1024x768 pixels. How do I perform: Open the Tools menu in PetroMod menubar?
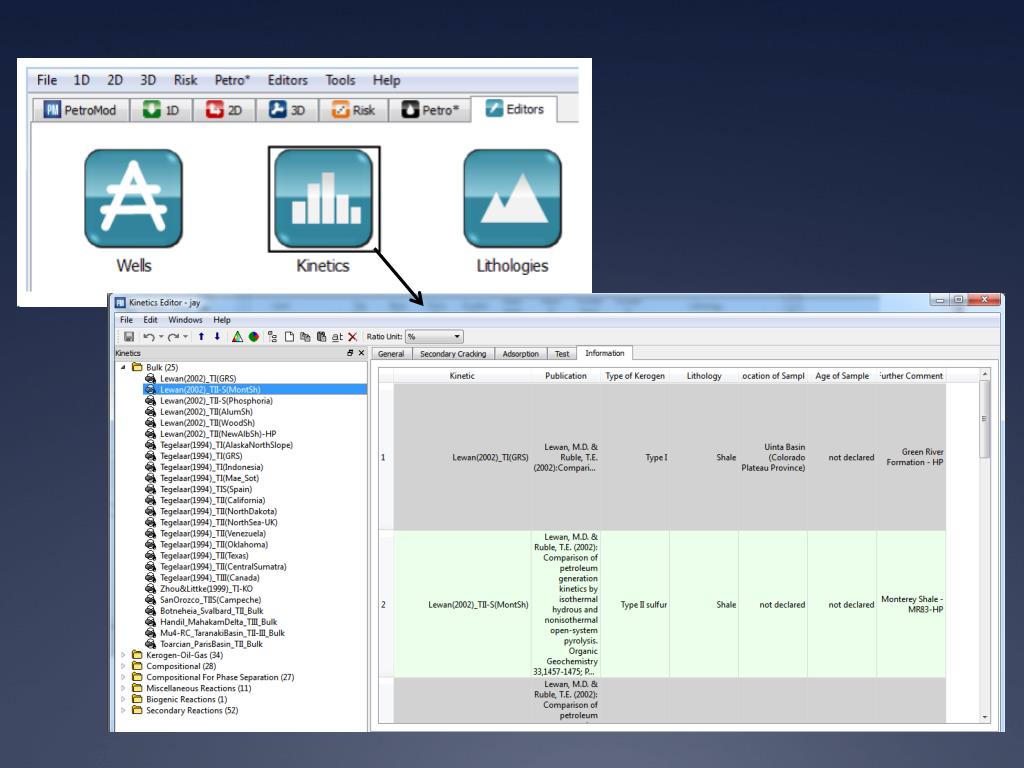340,80
